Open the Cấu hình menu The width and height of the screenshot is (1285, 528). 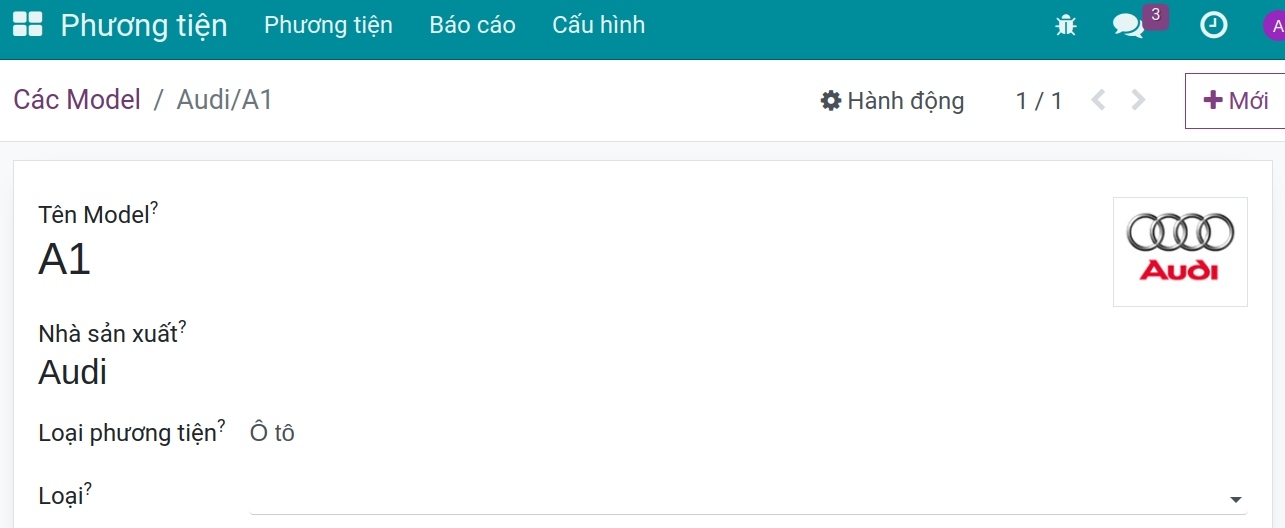coord(598,25)
